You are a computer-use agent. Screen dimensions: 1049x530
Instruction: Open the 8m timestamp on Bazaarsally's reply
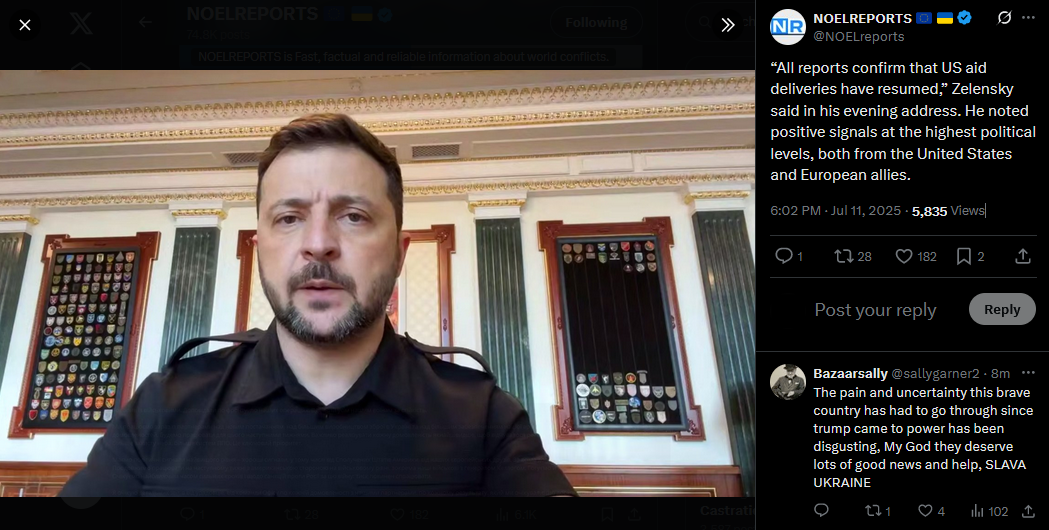(x=1000, y=373)
